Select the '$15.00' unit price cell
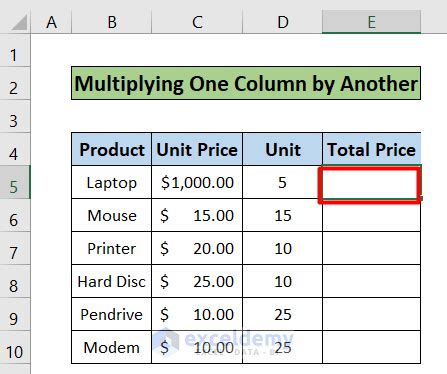Image resolution: width=447 pixels, height=374 pixels. [x=197, y=215]
